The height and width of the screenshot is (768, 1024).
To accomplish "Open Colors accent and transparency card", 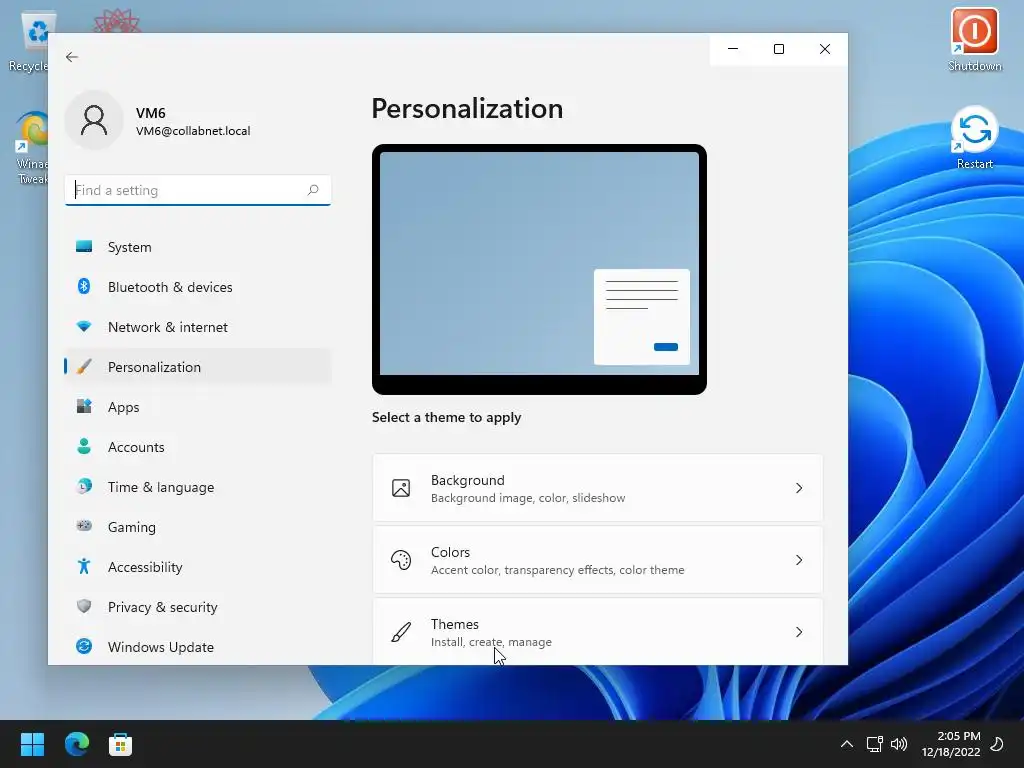I will 598,560.
